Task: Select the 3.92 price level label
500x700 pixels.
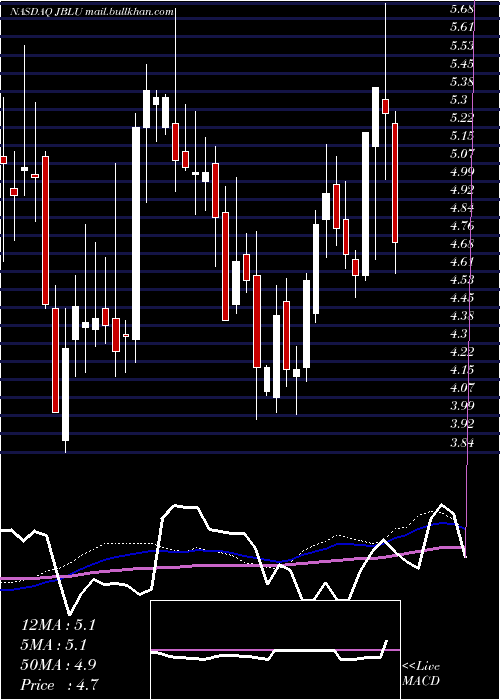Action: click(462, 424)
